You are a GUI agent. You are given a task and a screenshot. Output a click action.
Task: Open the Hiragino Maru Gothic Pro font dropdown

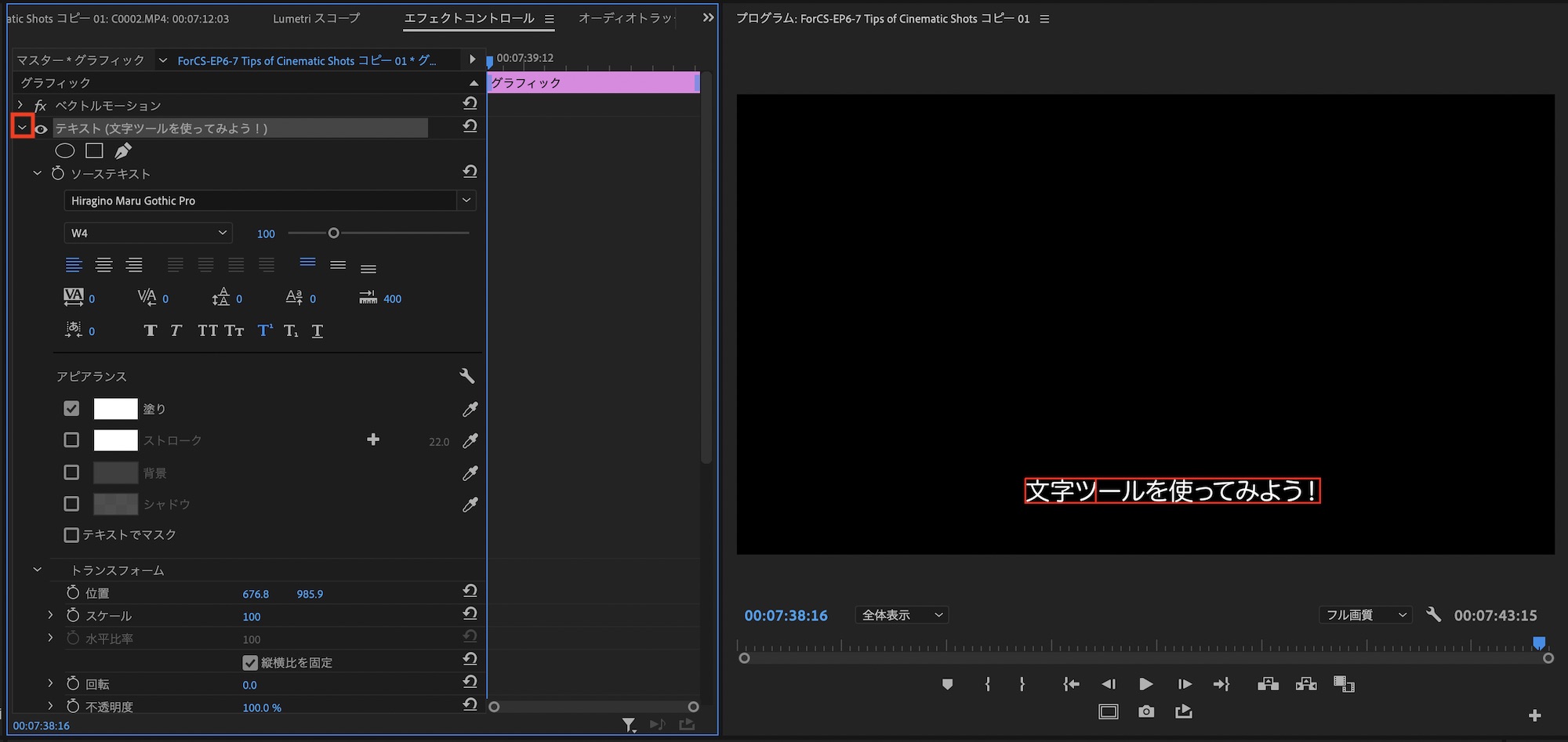466,201
